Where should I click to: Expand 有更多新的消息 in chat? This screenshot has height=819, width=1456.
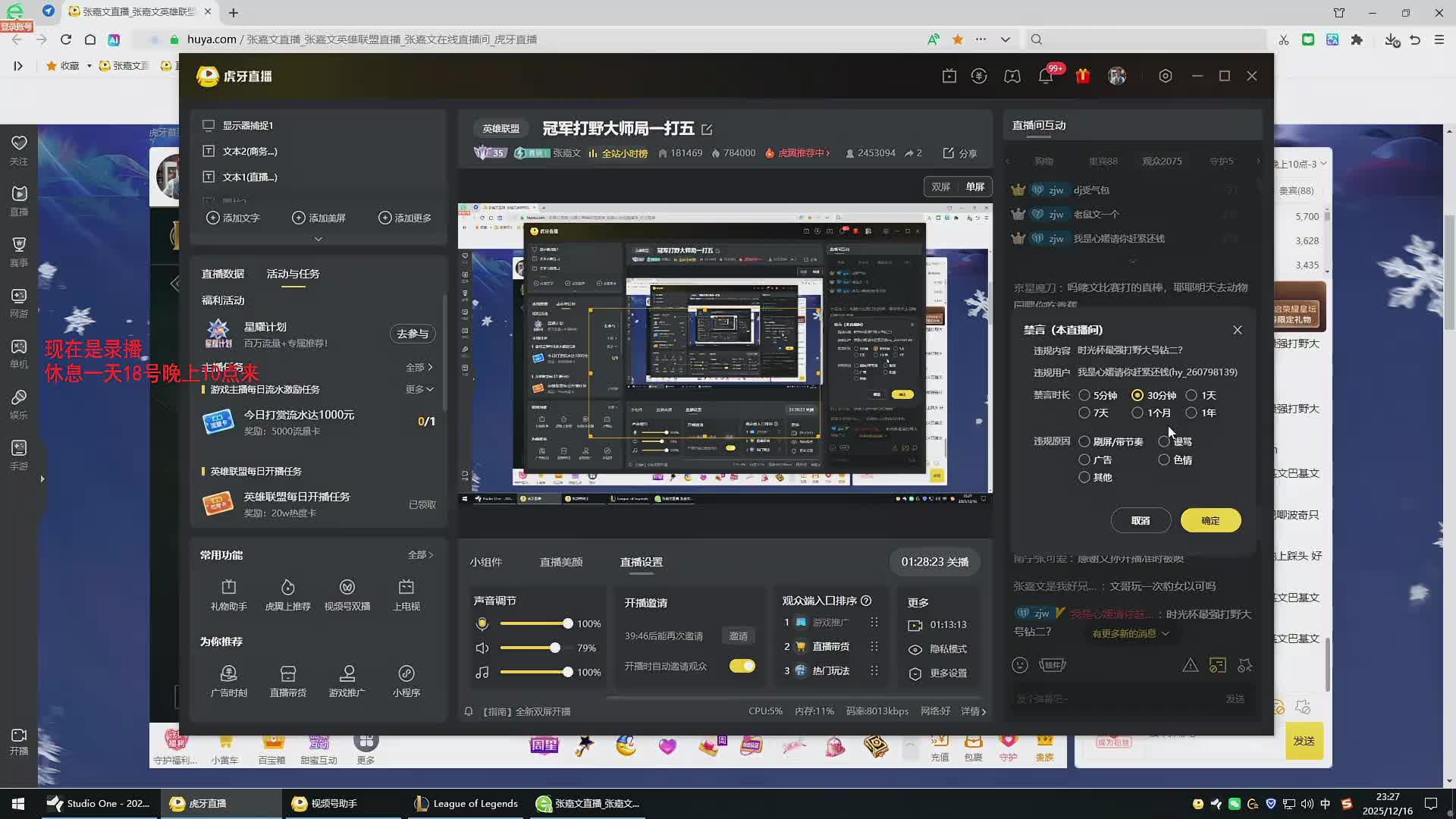tap(1130, 633)
